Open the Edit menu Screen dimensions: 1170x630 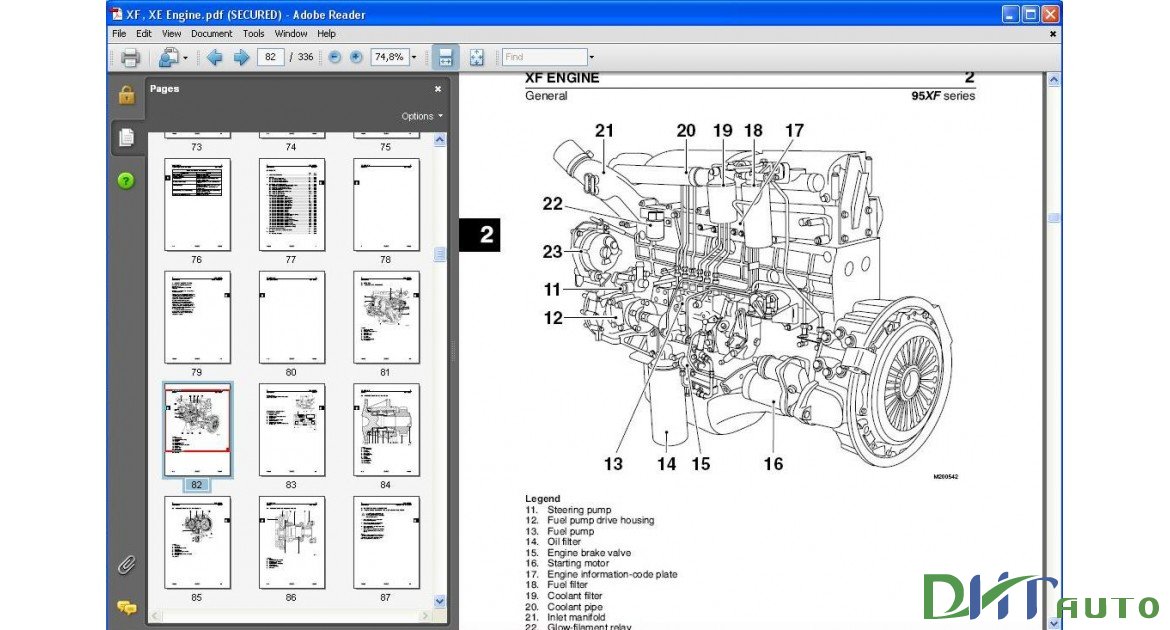tap(144, 34)
